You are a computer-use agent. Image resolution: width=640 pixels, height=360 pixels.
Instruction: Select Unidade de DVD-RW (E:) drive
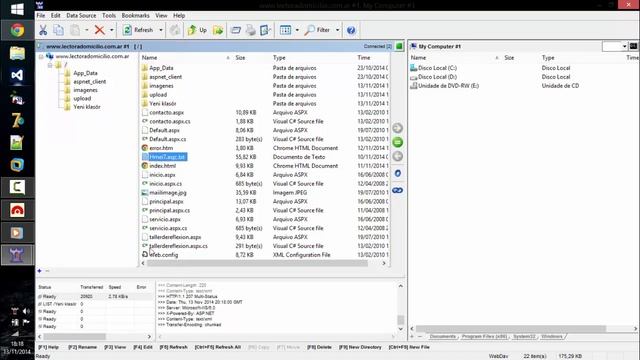(449, 86)
